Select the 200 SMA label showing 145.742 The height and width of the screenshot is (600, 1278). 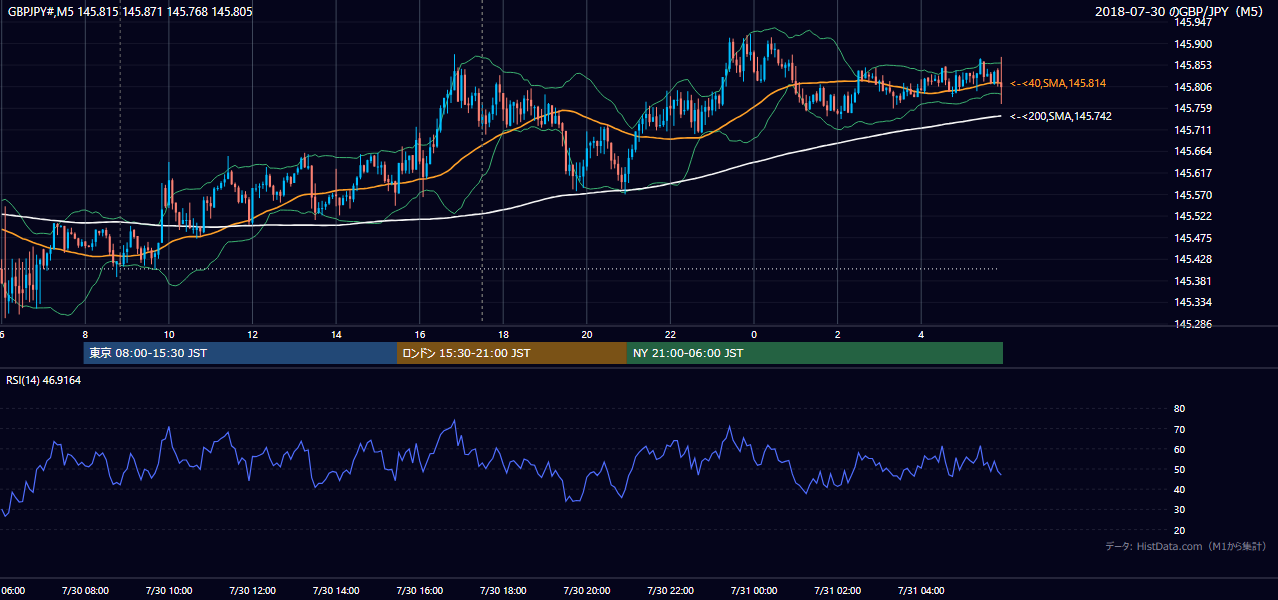[1061, 116]
